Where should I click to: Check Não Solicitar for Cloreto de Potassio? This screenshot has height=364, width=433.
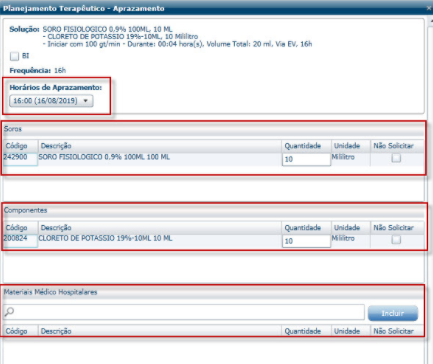pos(396,240)
